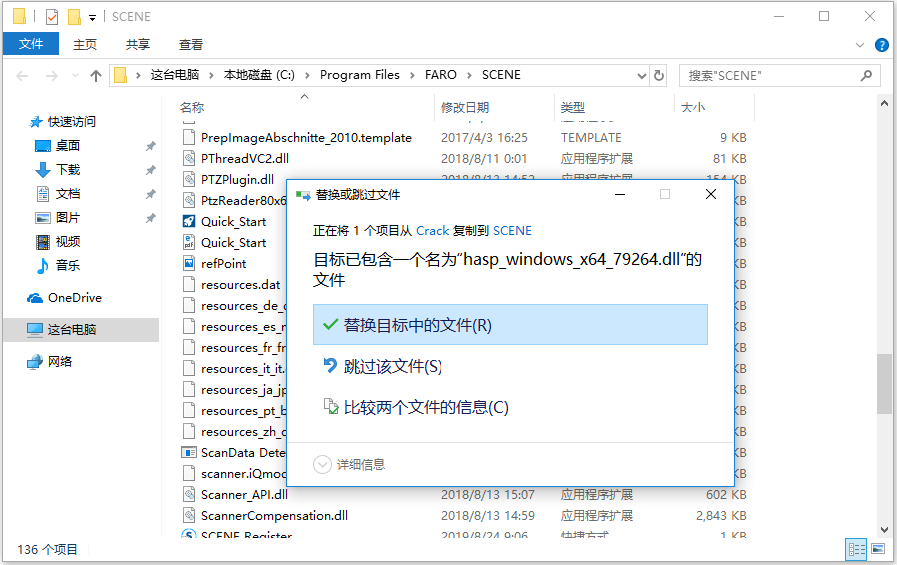Open the Crack source folder link
This screenshot has width=897, height=565.
(432, 230)
